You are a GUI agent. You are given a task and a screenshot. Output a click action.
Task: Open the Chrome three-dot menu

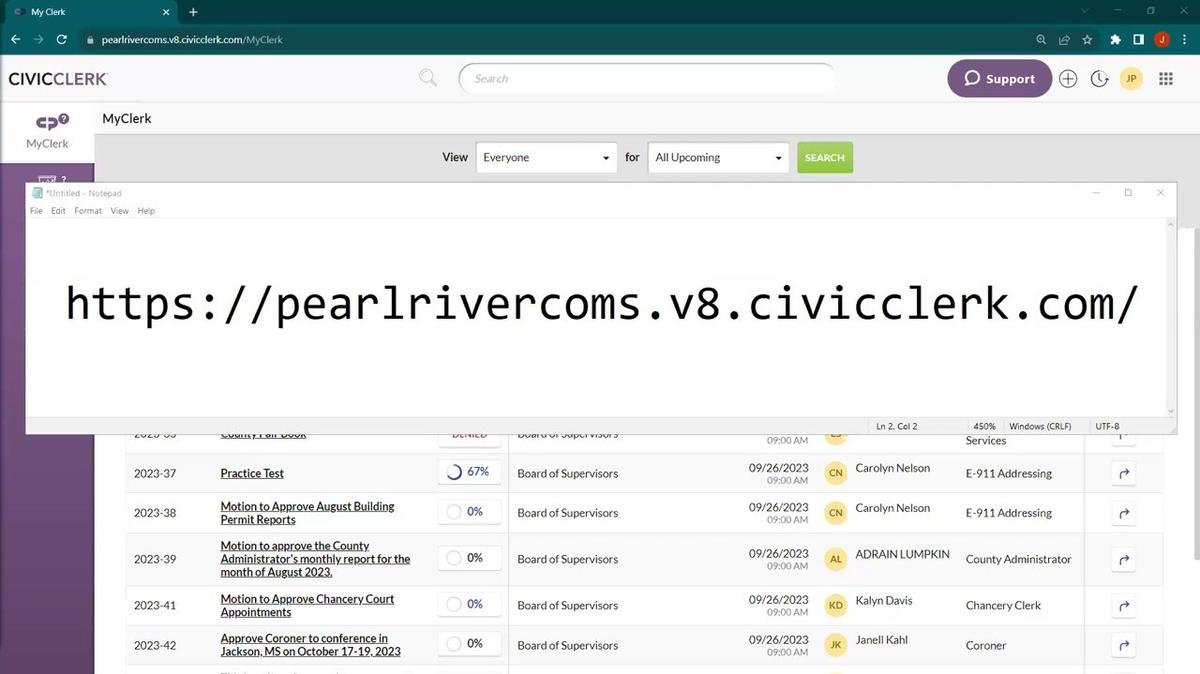(x=1184, y=40)
